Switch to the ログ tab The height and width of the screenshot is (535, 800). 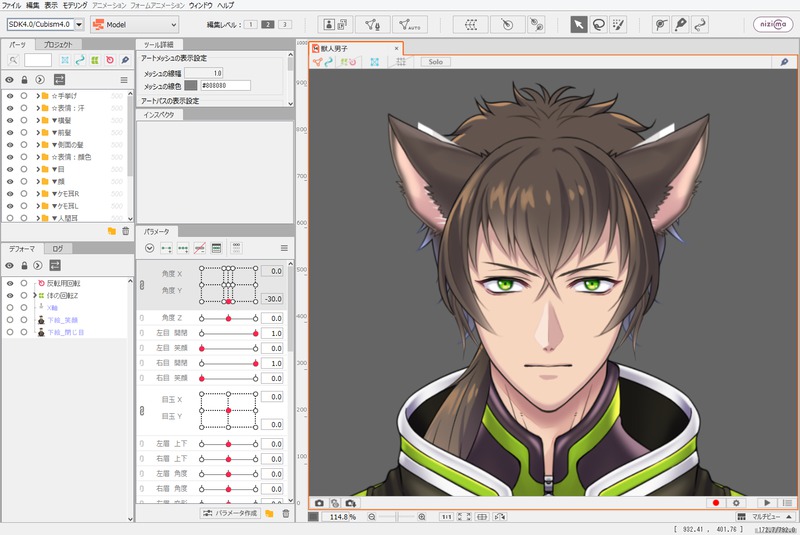tap(58, 248)
